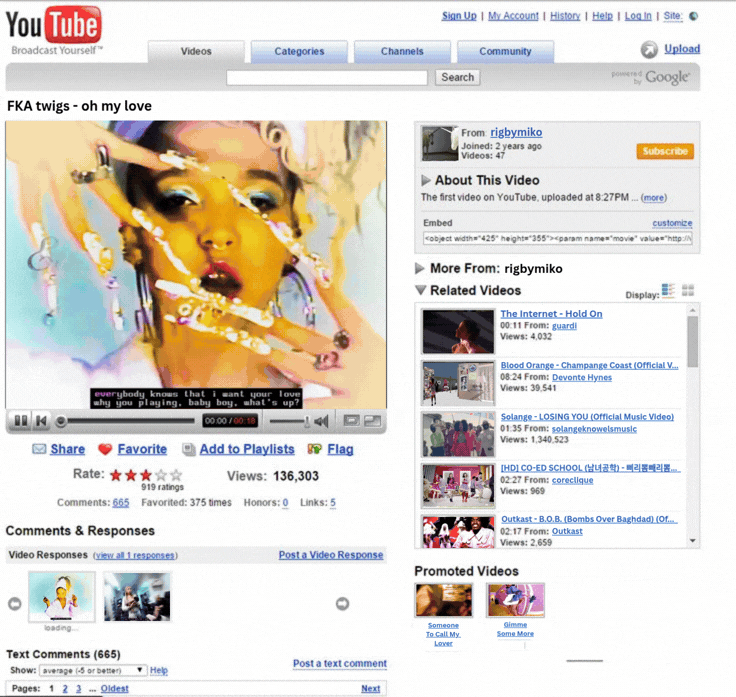Screen dimensions: 736x697
Task: Open uploader Devonte Hynes link
Action: 582,377
